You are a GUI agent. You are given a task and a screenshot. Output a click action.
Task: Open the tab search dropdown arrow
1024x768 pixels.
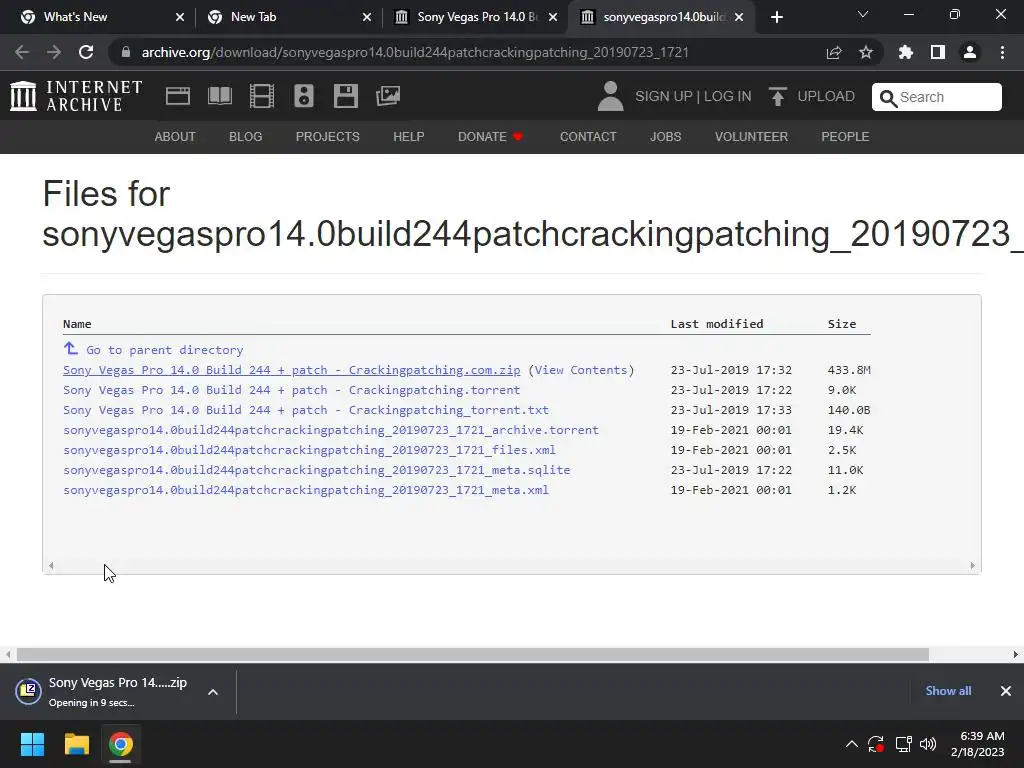click(863, 14)
